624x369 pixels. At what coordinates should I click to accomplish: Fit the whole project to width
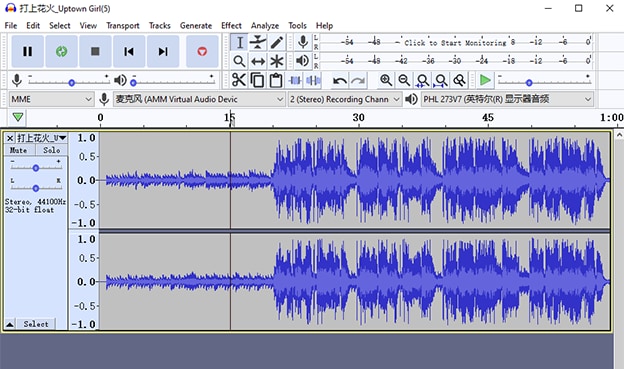(x=441, y=80)
